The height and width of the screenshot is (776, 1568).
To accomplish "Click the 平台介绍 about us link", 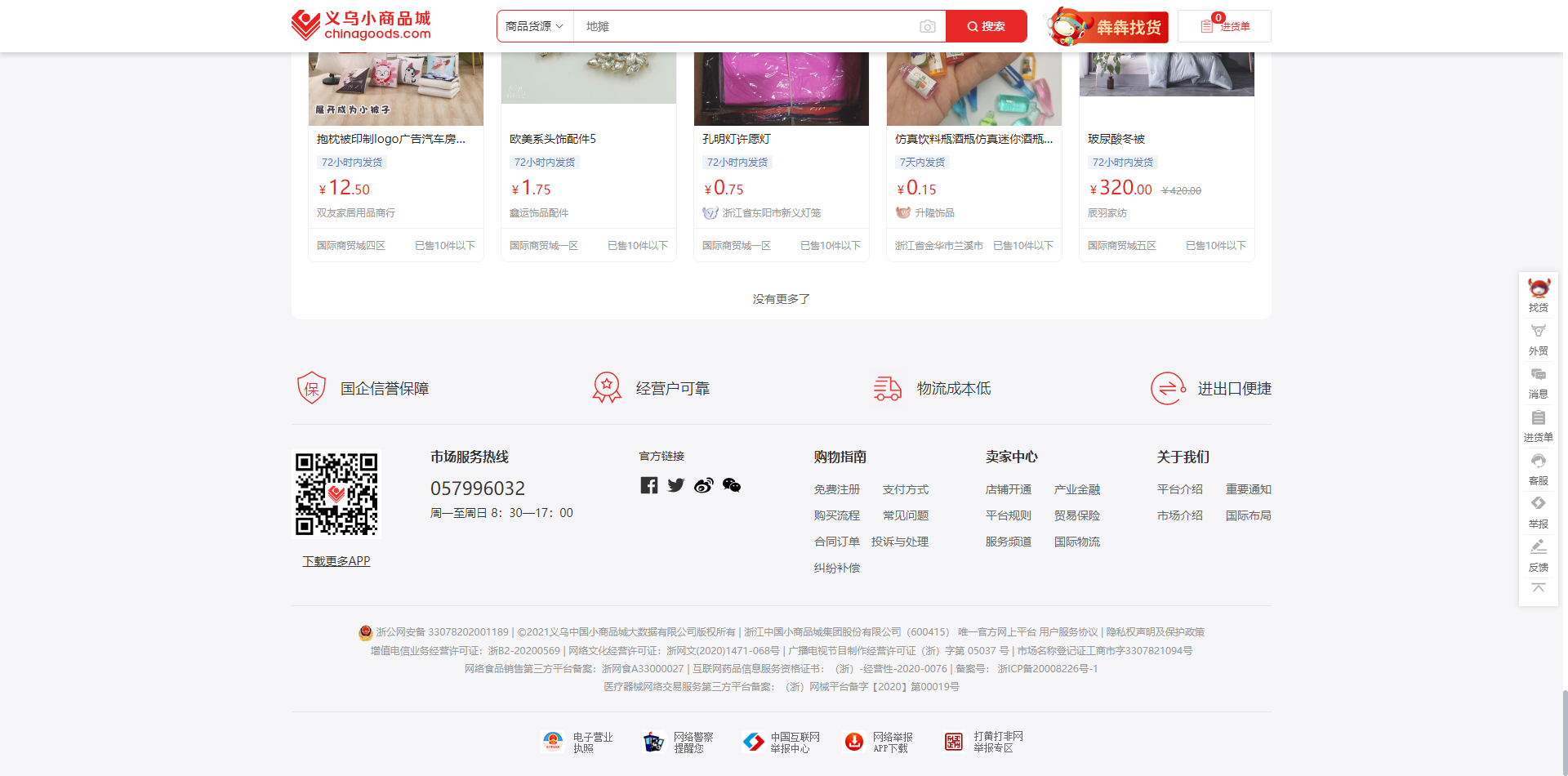I will 1179,489.
